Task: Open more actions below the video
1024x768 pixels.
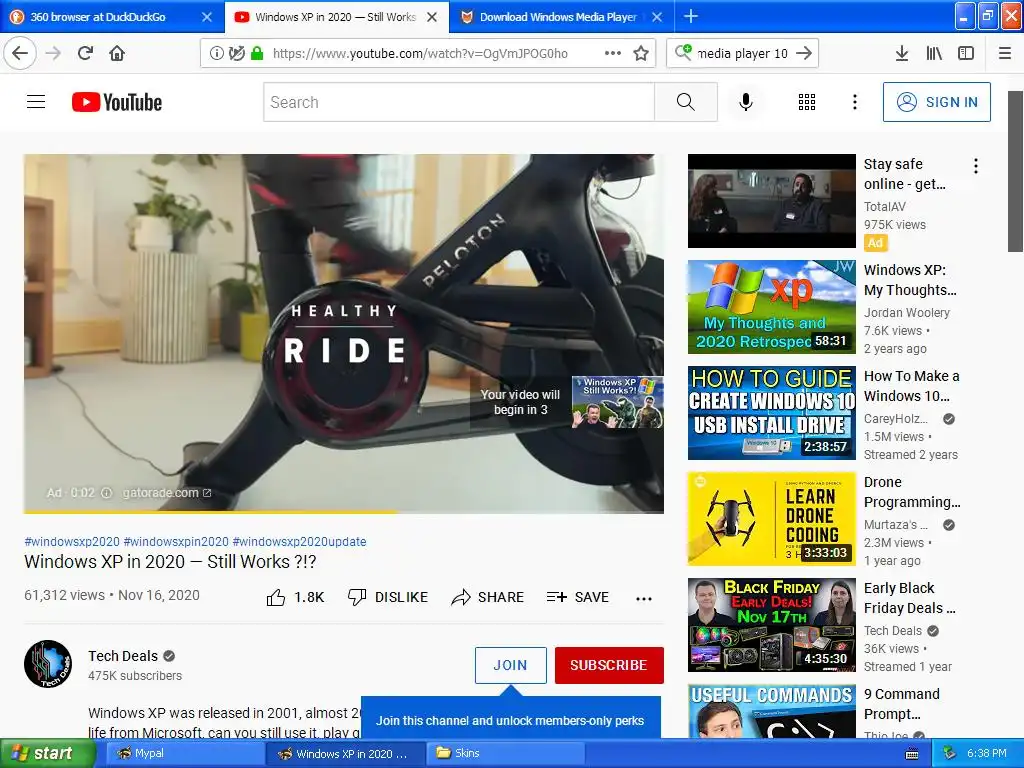Action: [x=644, y=598]
